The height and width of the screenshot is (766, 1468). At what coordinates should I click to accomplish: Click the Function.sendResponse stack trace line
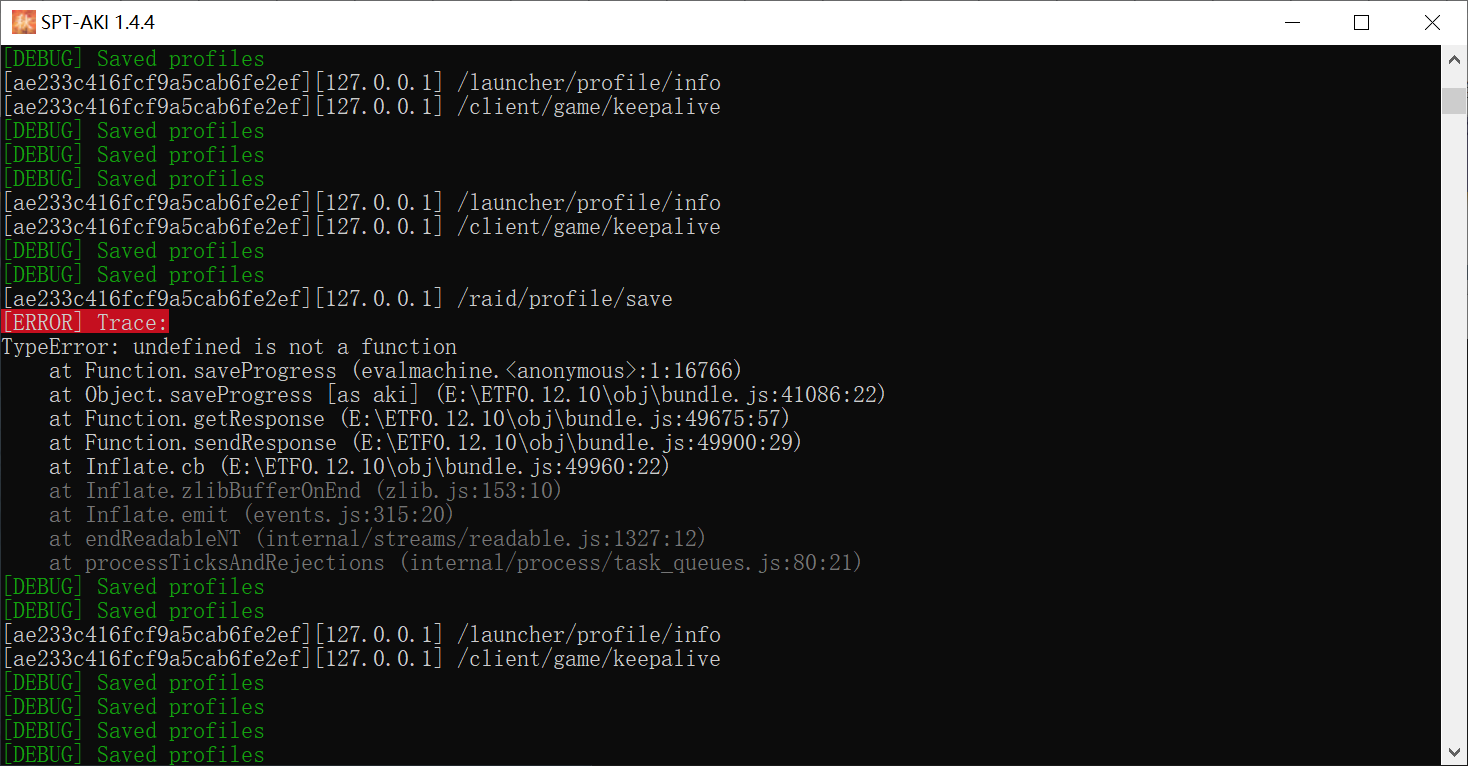pos(425,443)
